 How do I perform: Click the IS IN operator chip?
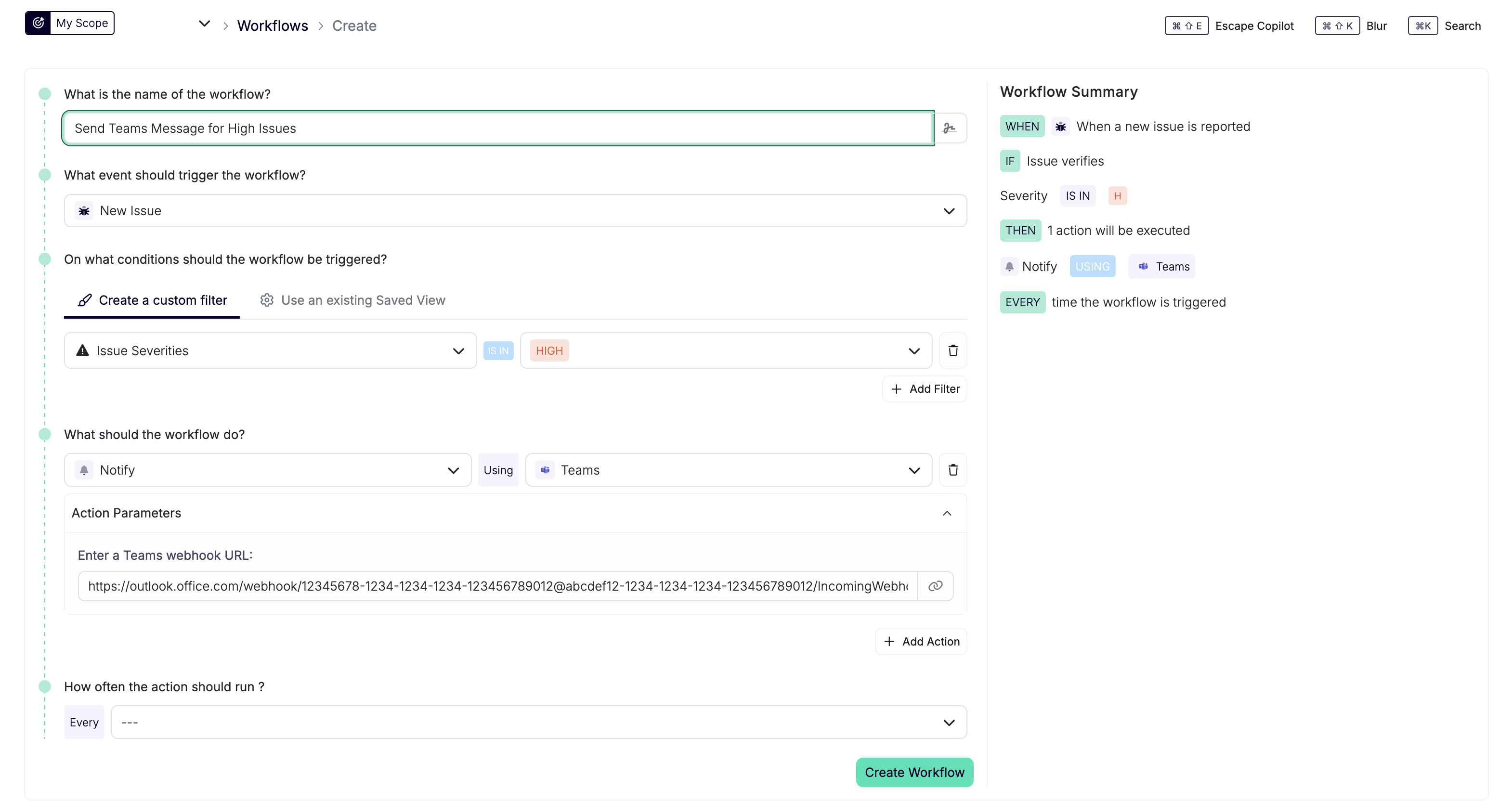[498, 350]
